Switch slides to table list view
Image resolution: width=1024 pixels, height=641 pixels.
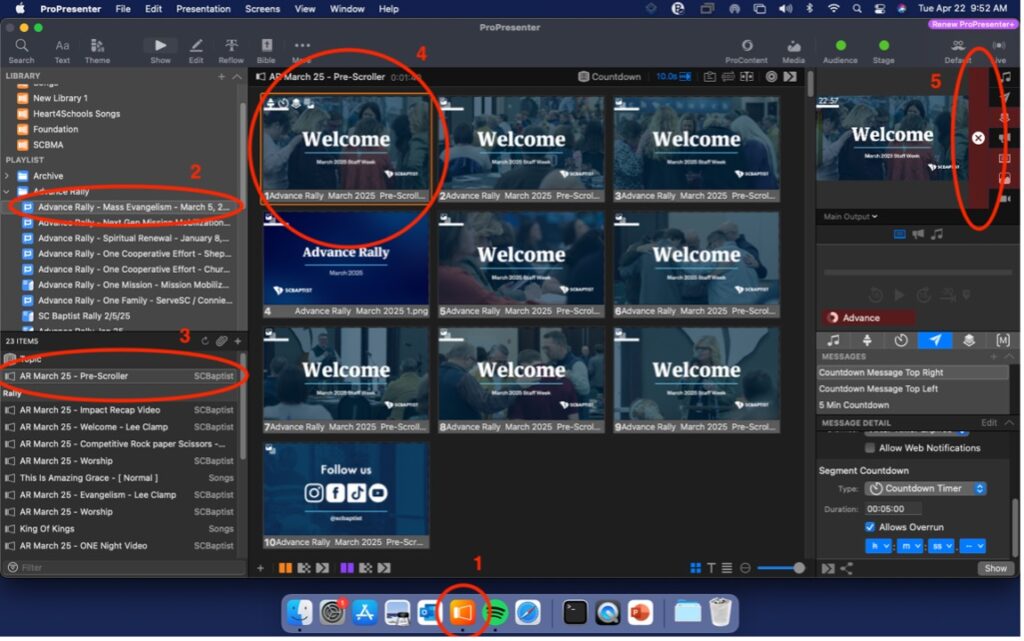click(727, 569)
